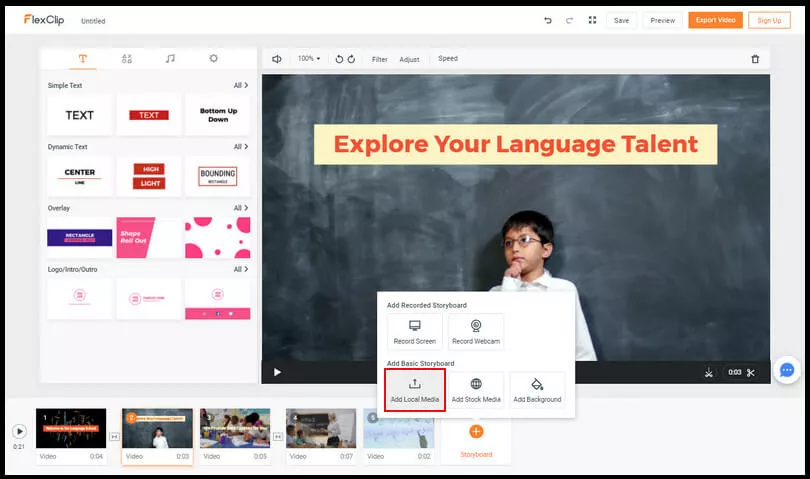Add the red box TEXT style
Image resolution: width=810 pixels, height=479 pixels.
click(149, 115)
